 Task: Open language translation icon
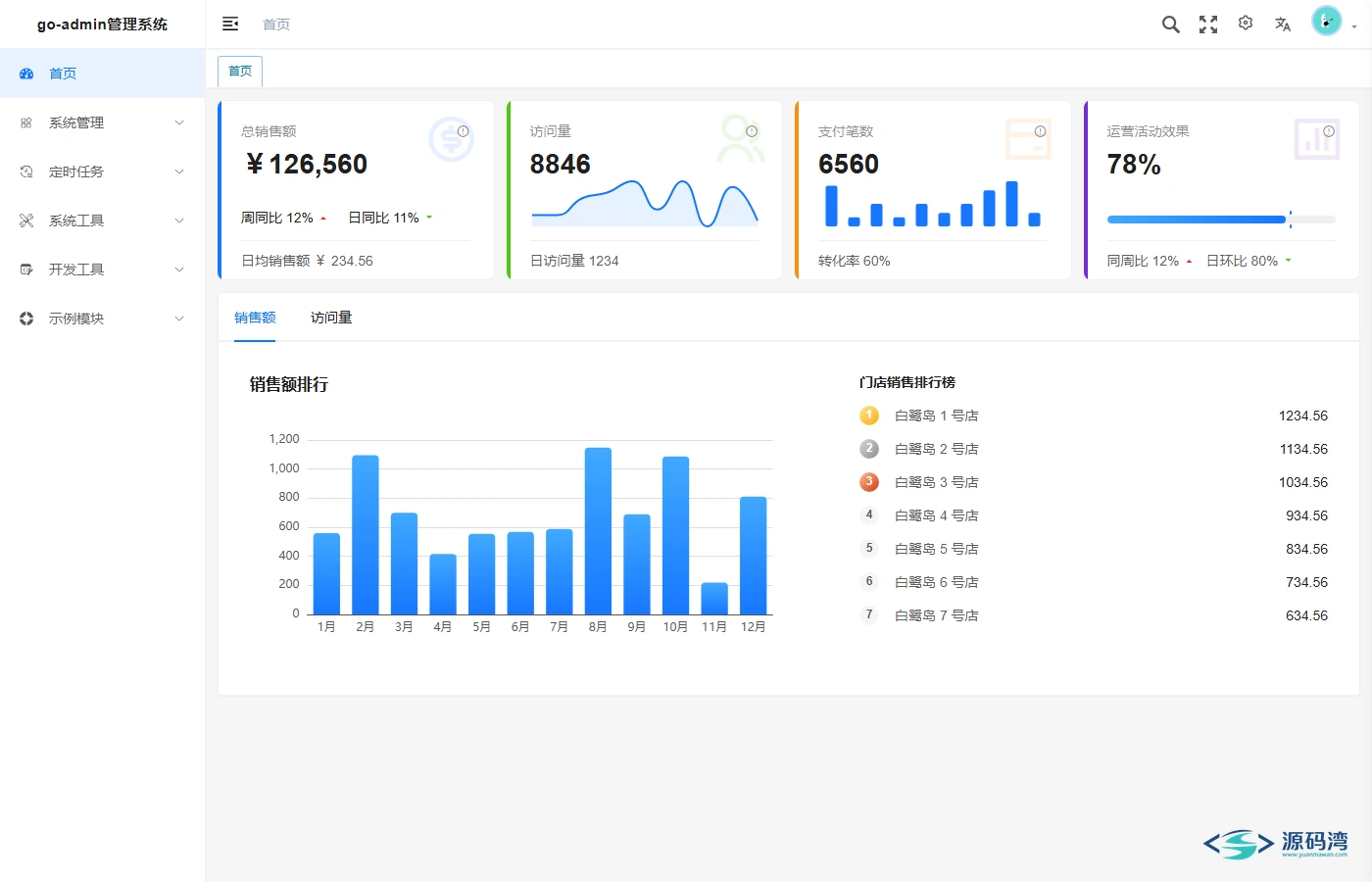[1283, 24]
